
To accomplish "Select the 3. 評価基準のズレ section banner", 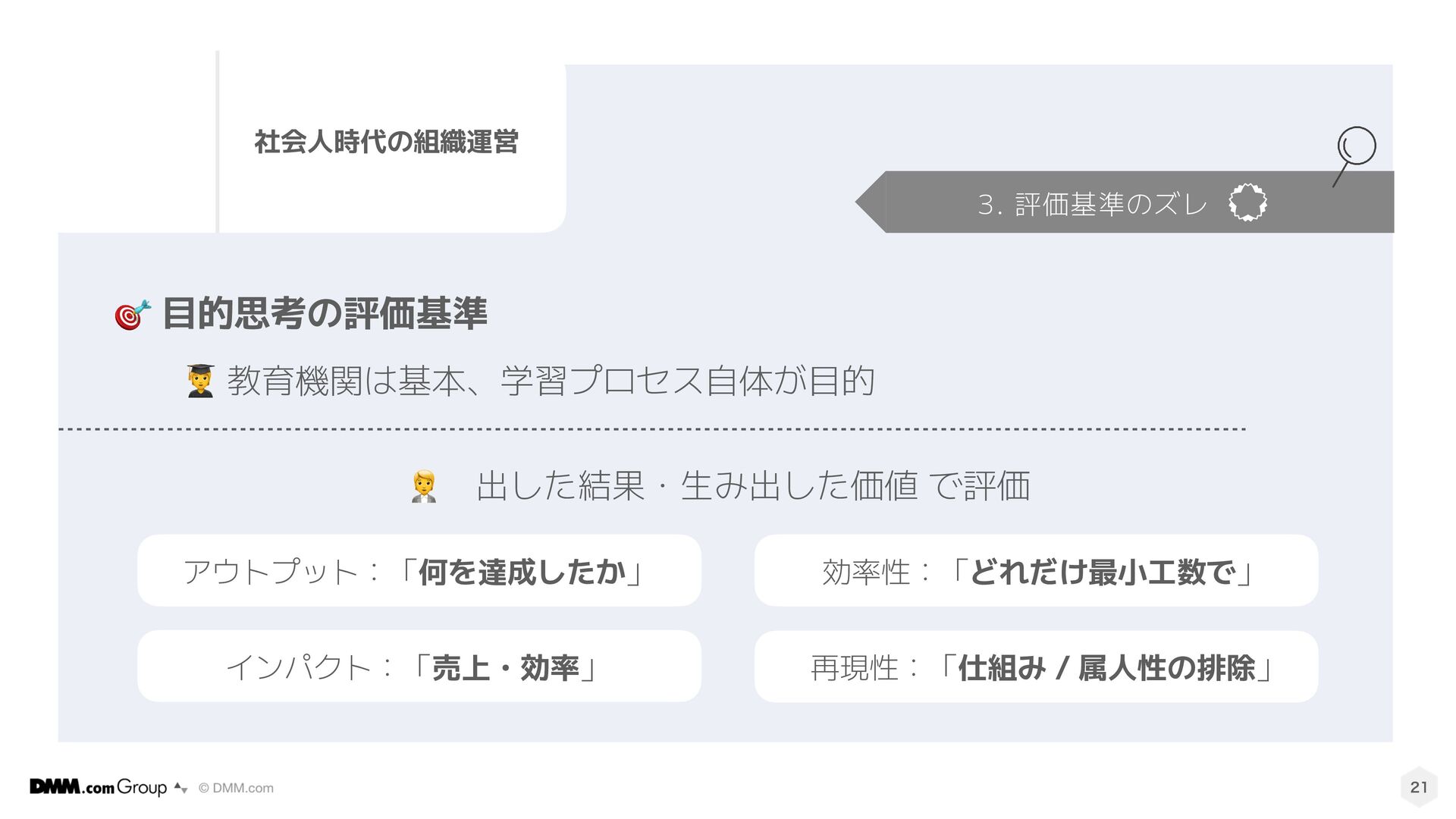I will [x=1125, y=202].
